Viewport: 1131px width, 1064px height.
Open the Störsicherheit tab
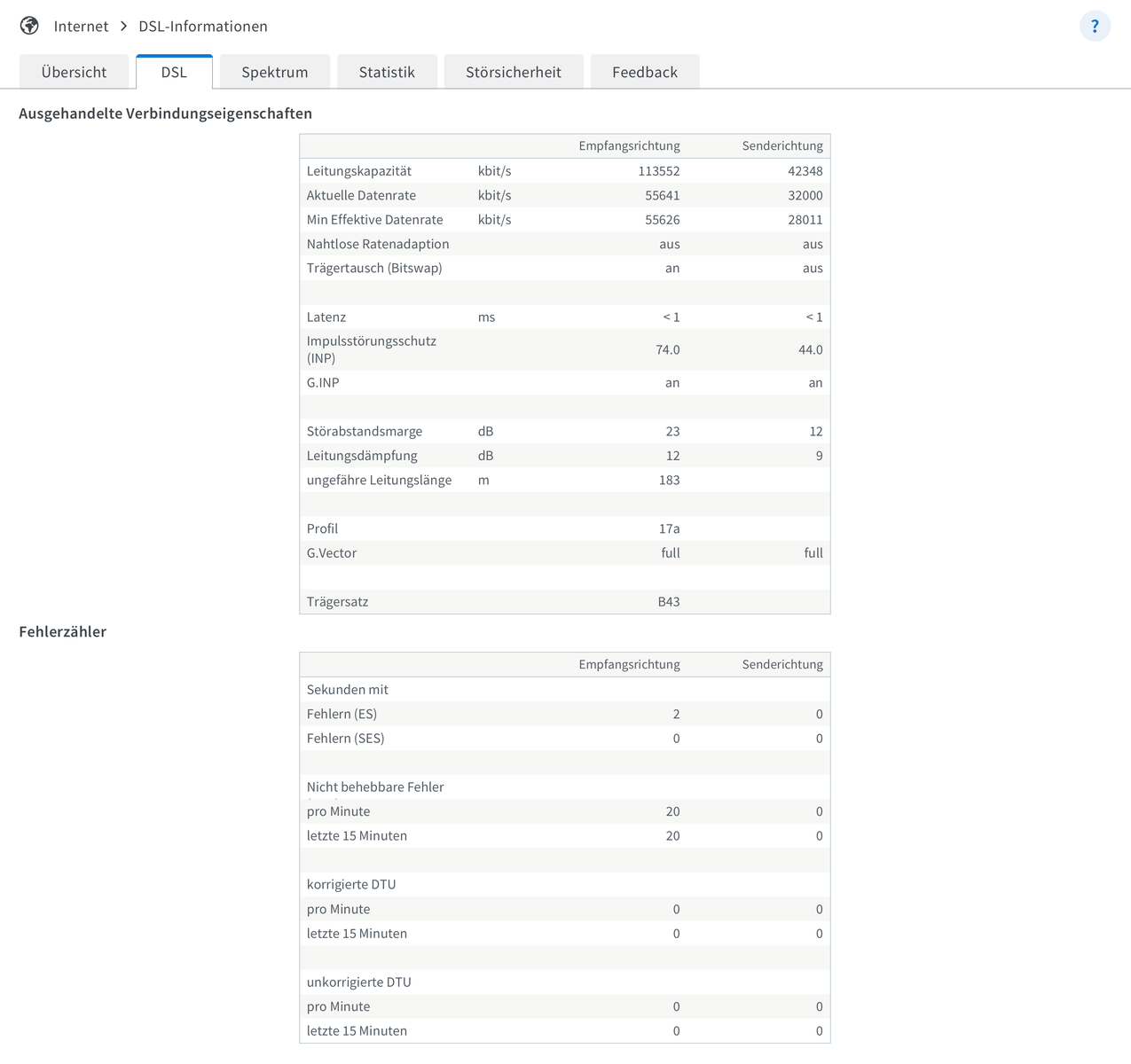point(514,73)
